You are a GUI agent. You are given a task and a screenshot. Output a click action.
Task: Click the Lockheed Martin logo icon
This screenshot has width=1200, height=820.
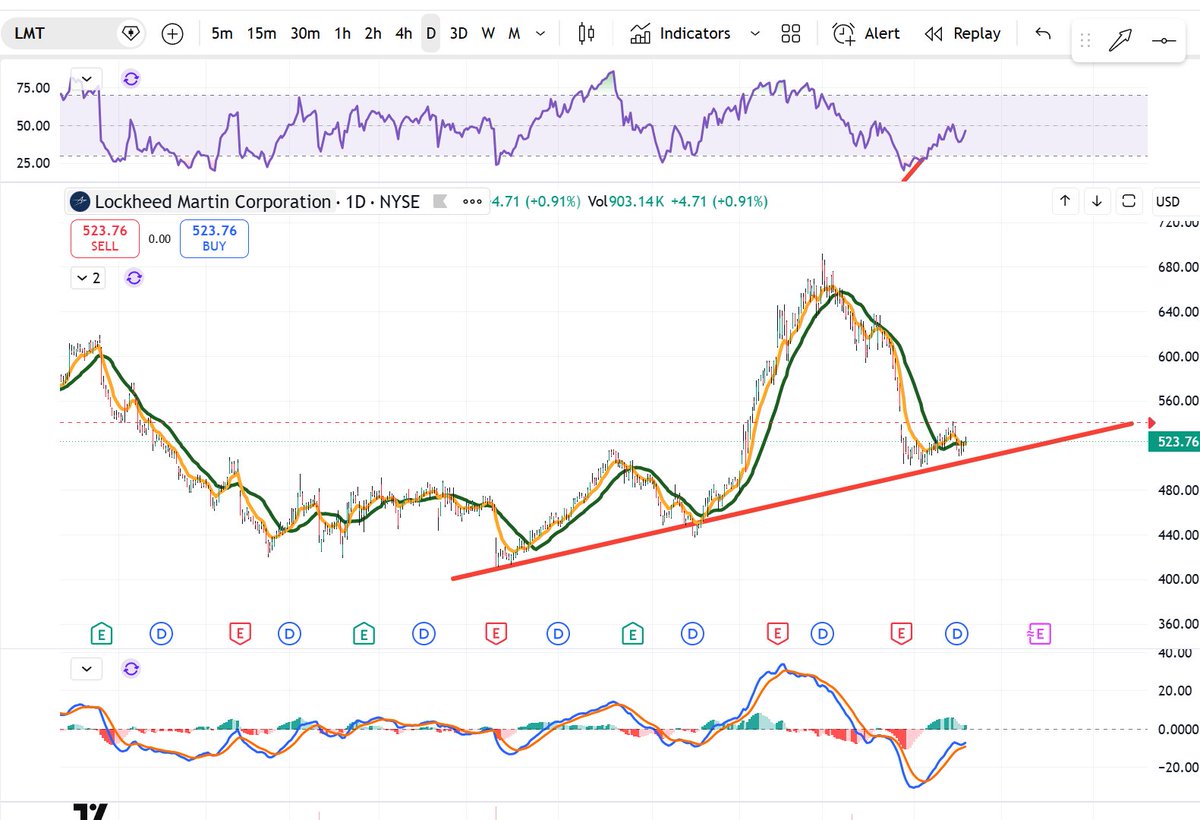tap(79, 202)
